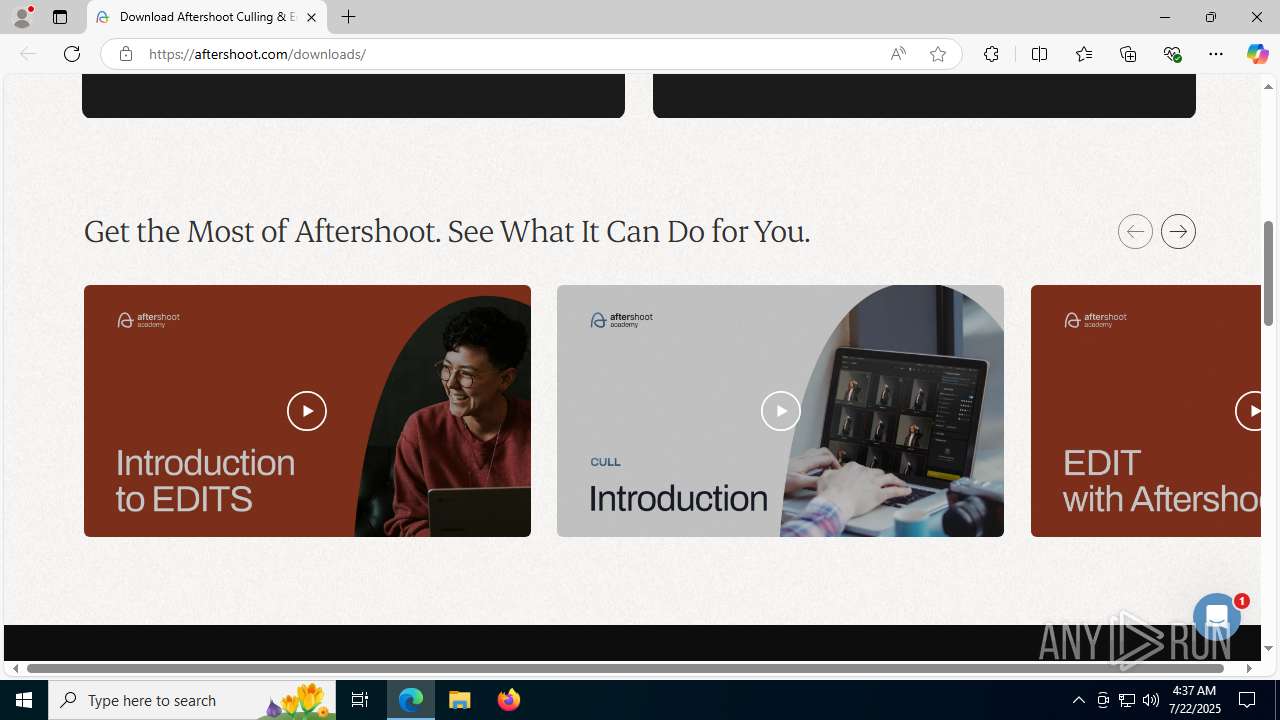This screenshot has height=720, width=1280.
Task: Show hidden system tray icons
Action: (1078, 700)
